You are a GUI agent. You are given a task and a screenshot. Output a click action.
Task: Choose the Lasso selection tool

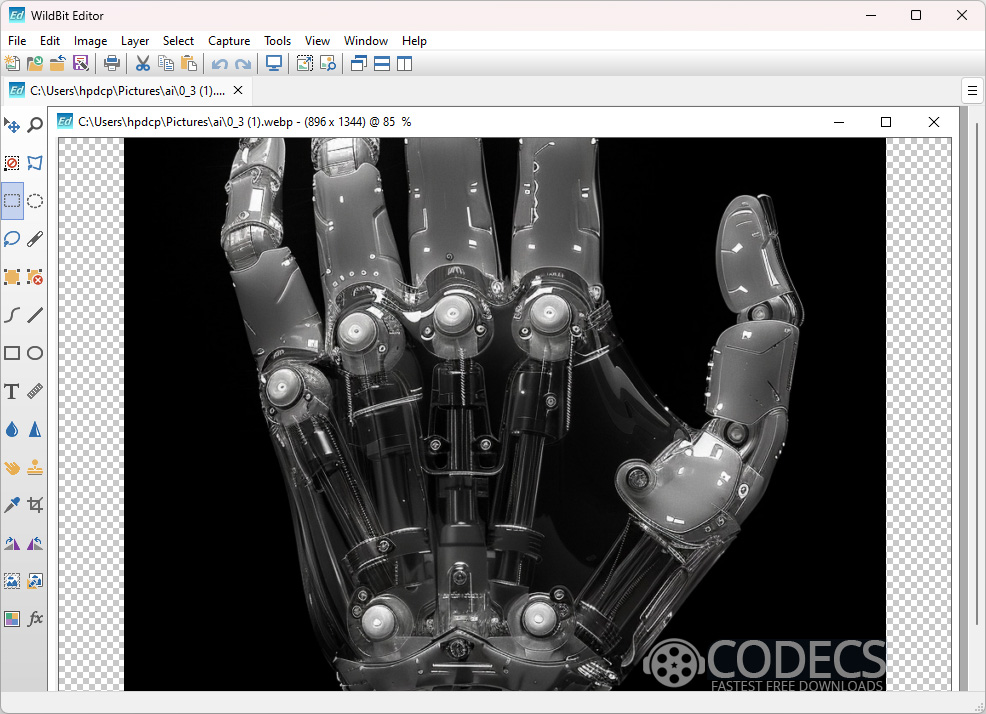12,239
